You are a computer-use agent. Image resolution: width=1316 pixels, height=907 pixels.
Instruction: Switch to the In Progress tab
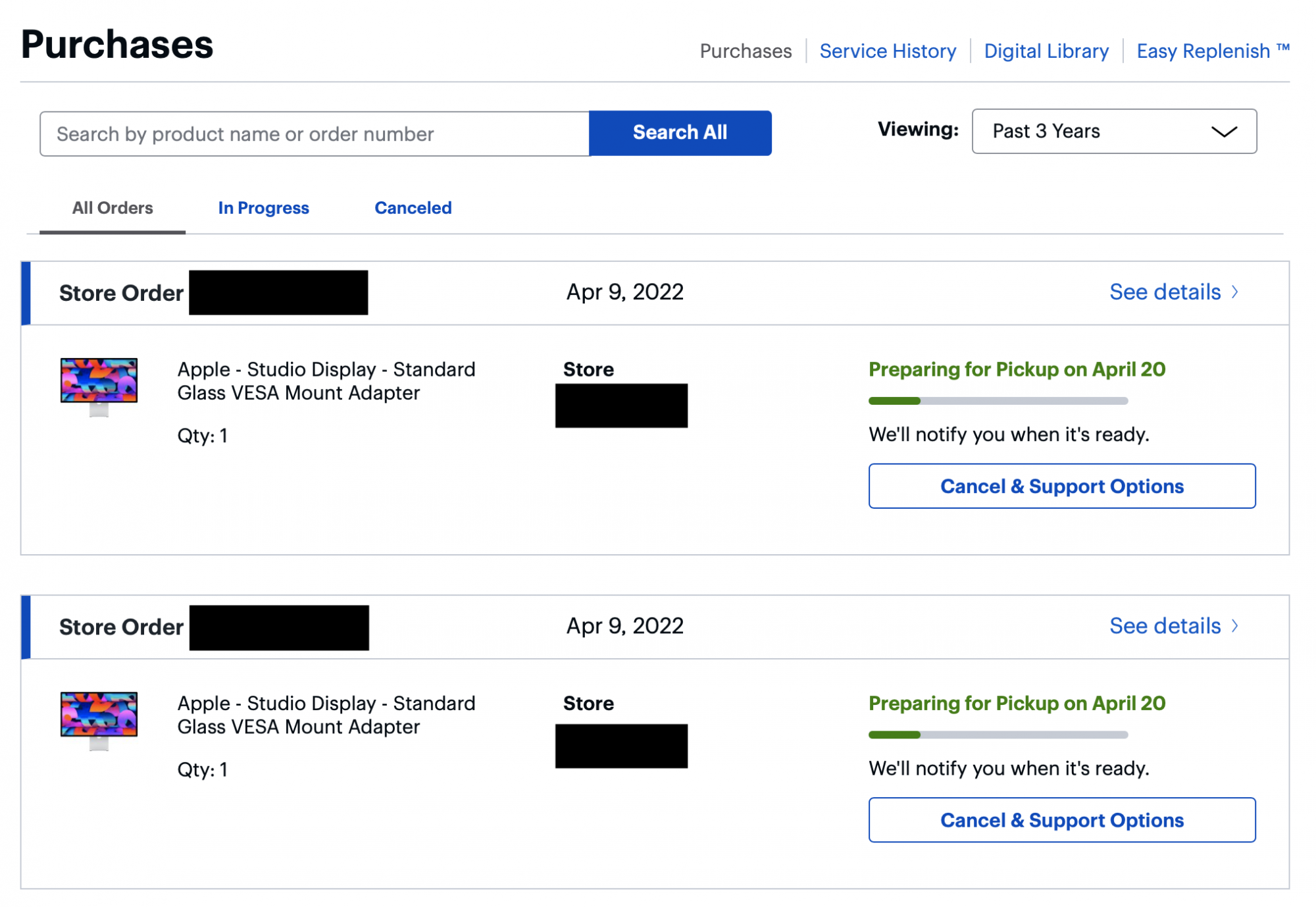(263, 208)
